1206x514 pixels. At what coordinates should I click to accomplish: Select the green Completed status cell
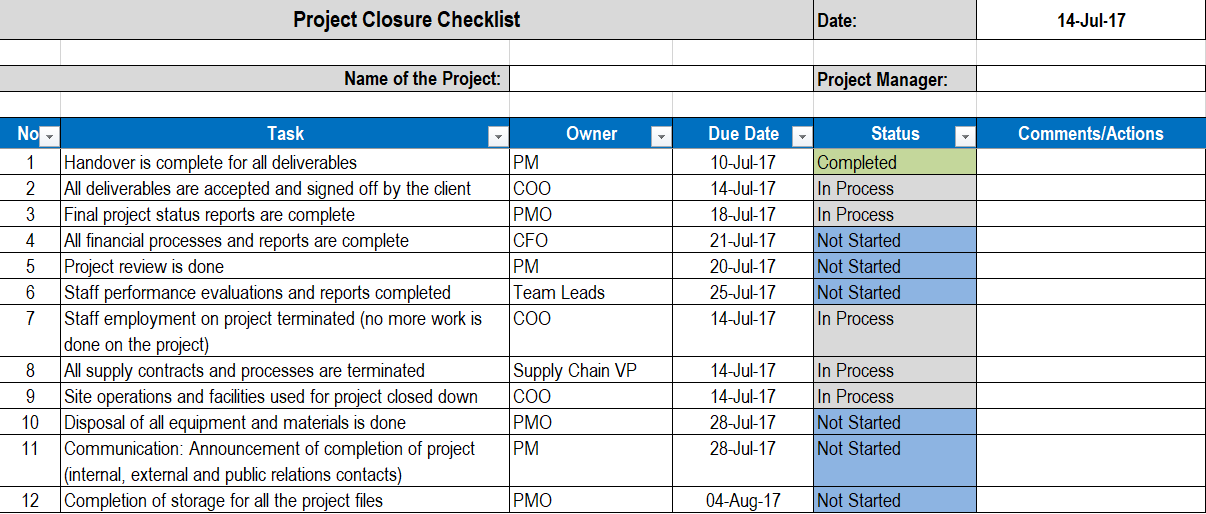895,162
